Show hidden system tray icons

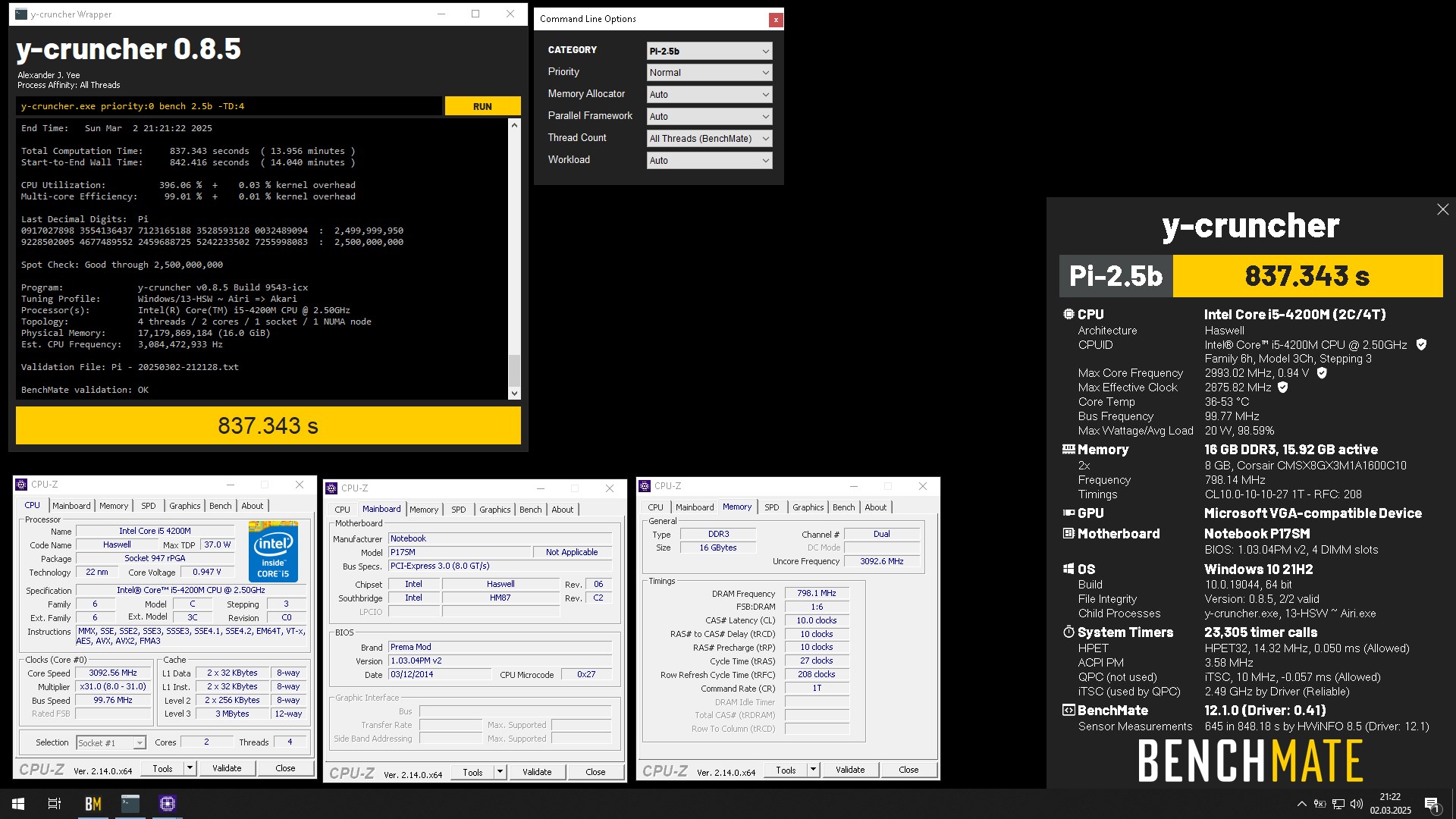tap(1301, 804)
